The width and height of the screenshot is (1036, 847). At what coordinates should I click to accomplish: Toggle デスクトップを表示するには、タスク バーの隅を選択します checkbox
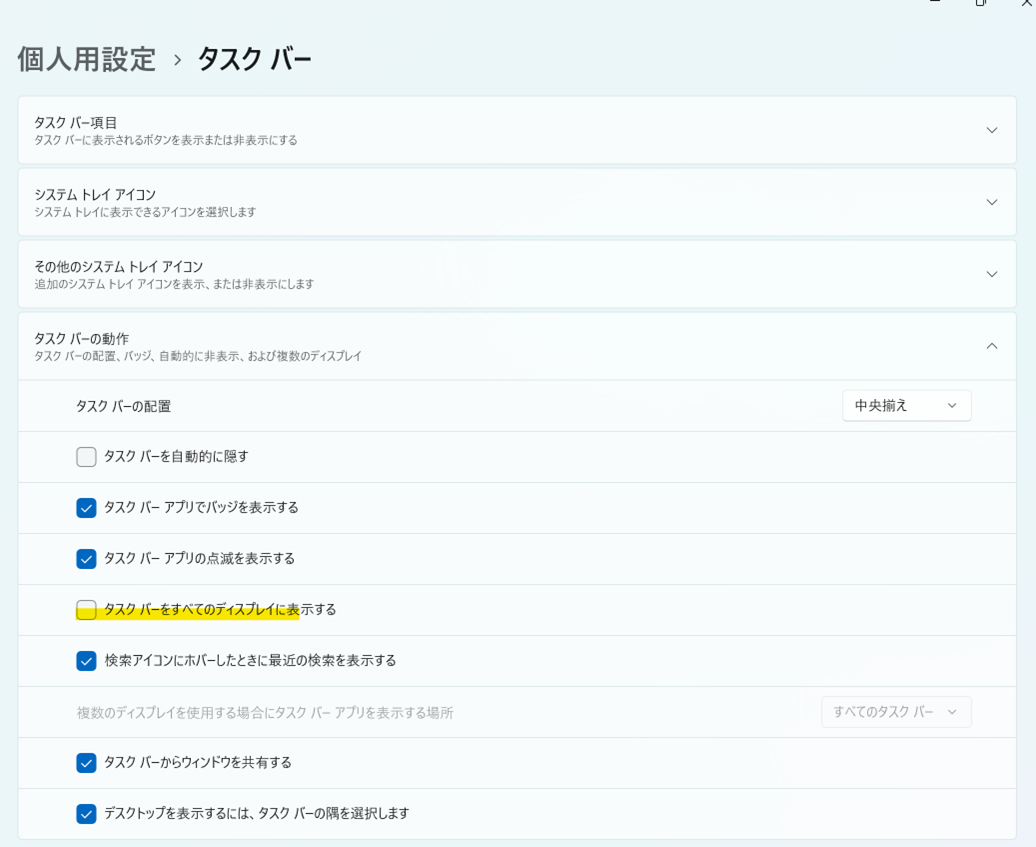click(x=87, y=814)
